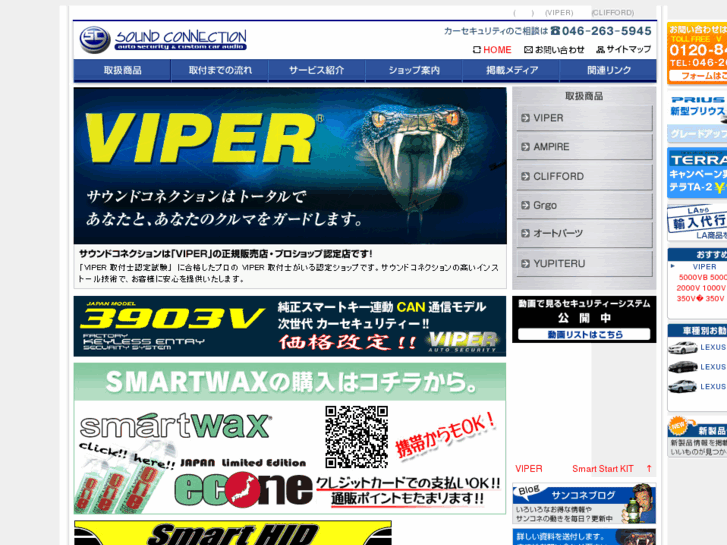
Task: Click the smartwax logo
Action: click(175, 426)
